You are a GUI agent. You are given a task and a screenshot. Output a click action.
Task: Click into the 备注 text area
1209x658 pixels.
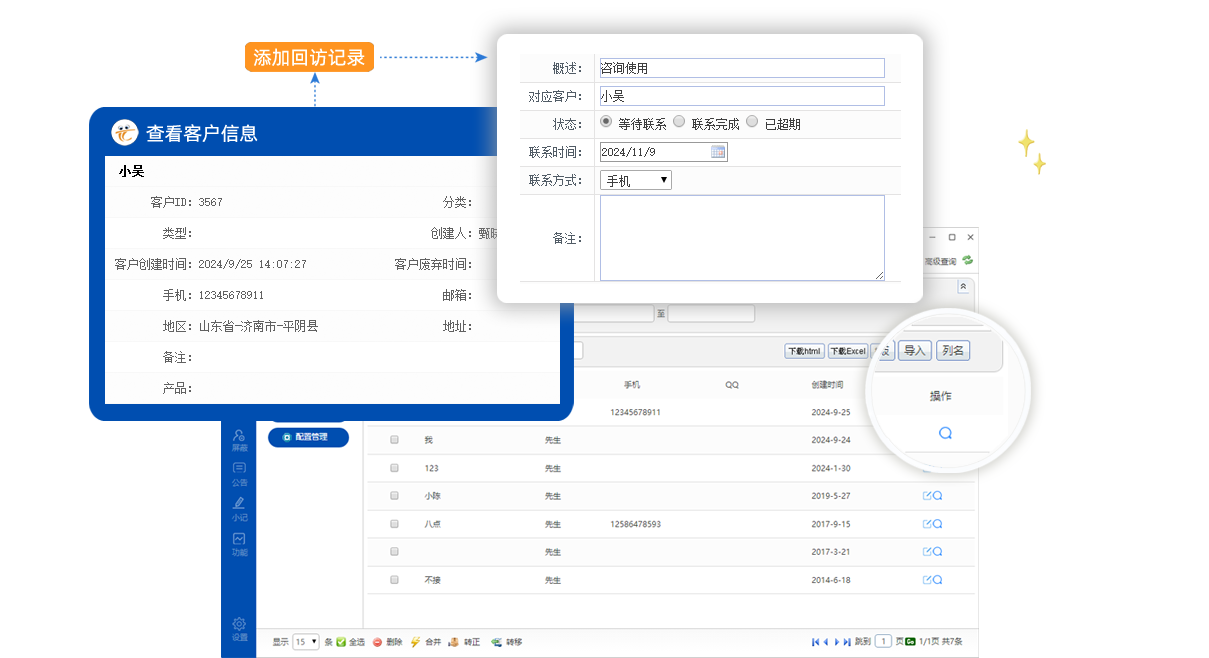coord(741,238)
